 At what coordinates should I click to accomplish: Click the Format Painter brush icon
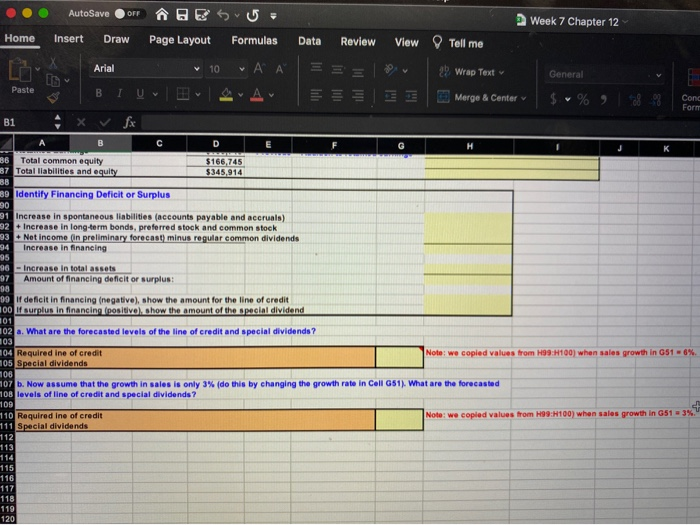pyautogui.click(x=54, y=97)
